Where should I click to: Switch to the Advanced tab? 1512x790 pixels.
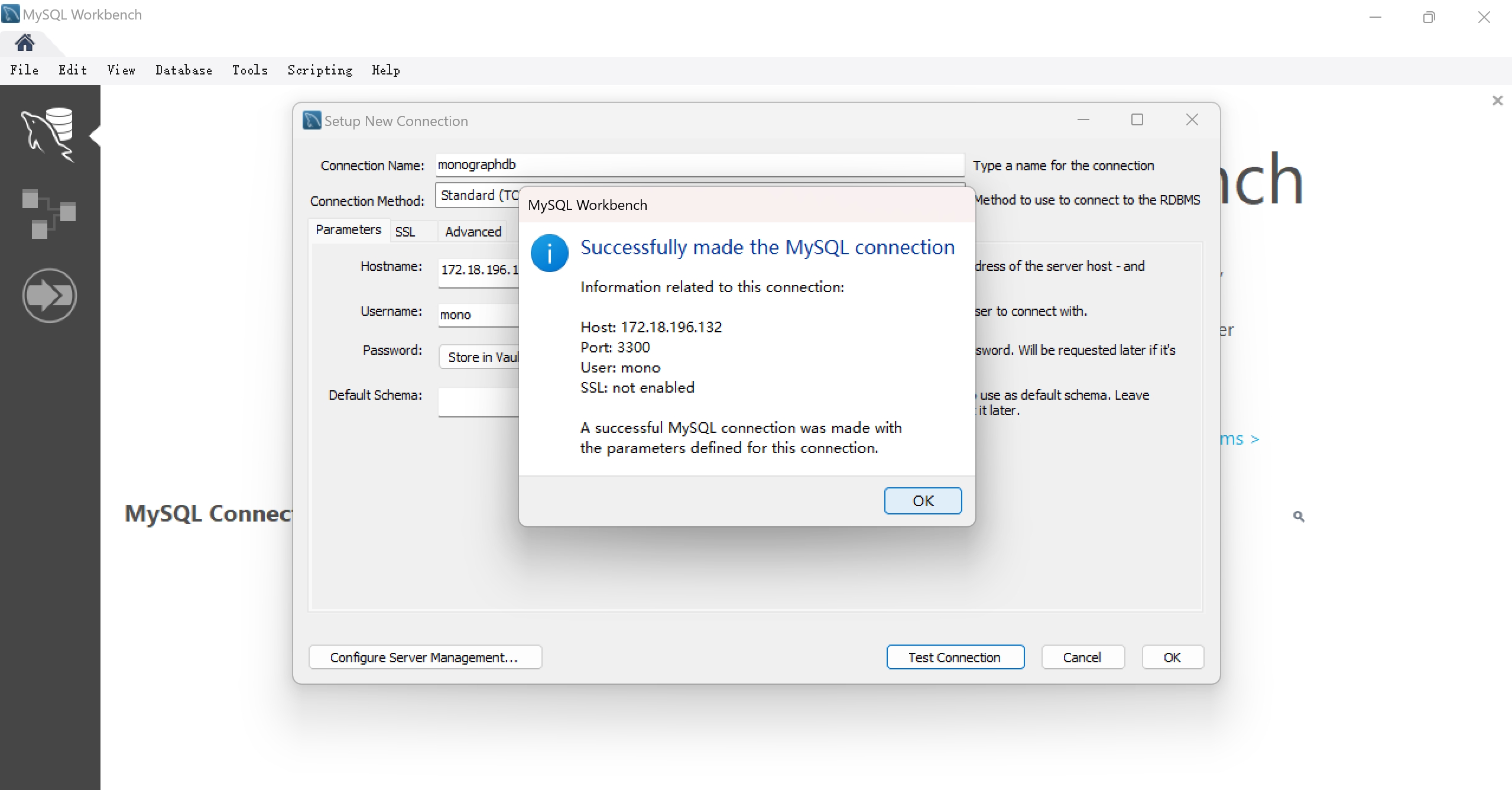click(x=473, y=231)
